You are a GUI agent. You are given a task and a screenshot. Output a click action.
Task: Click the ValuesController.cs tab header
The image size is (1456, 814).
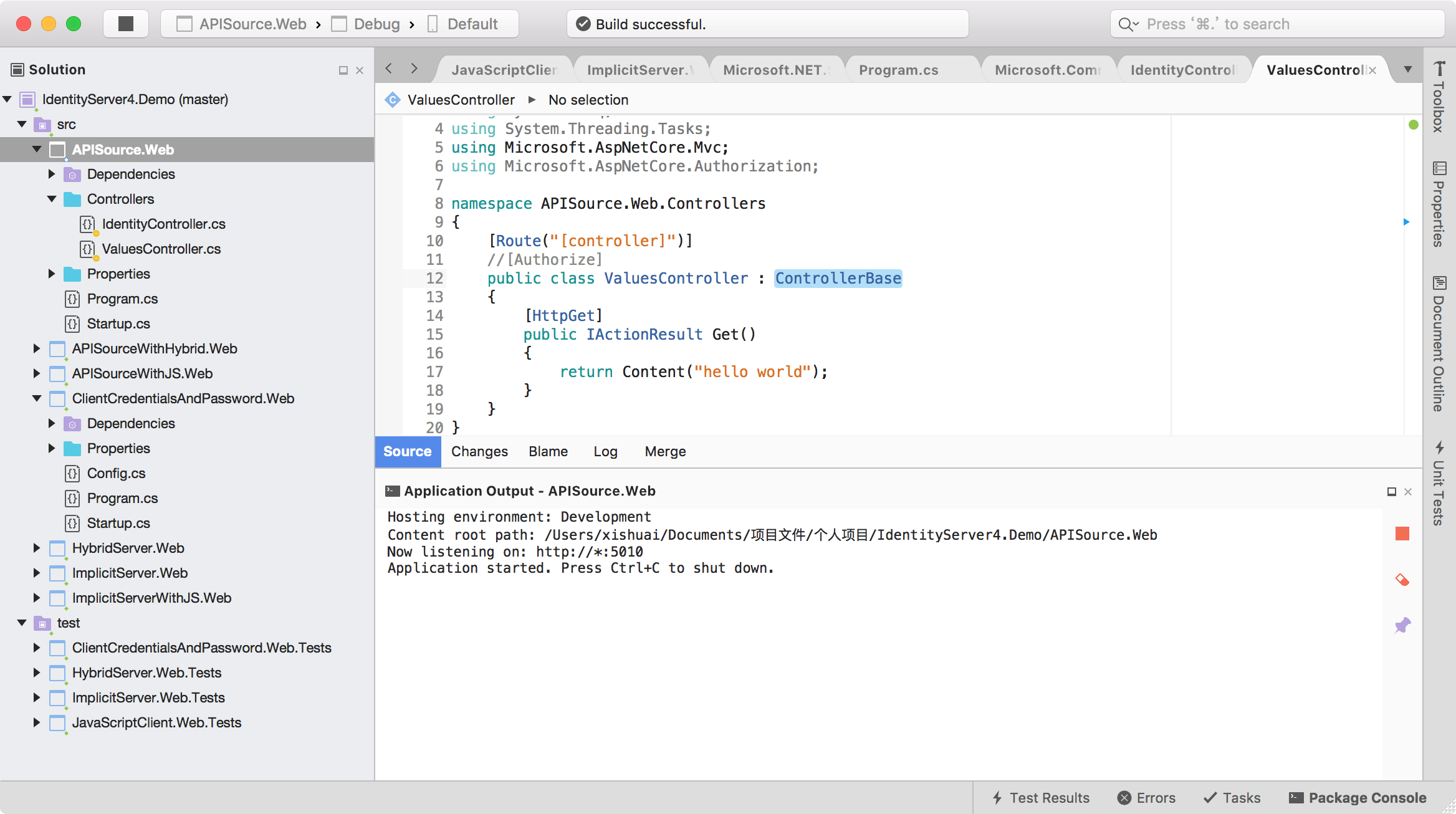(x=1320, y=69)
